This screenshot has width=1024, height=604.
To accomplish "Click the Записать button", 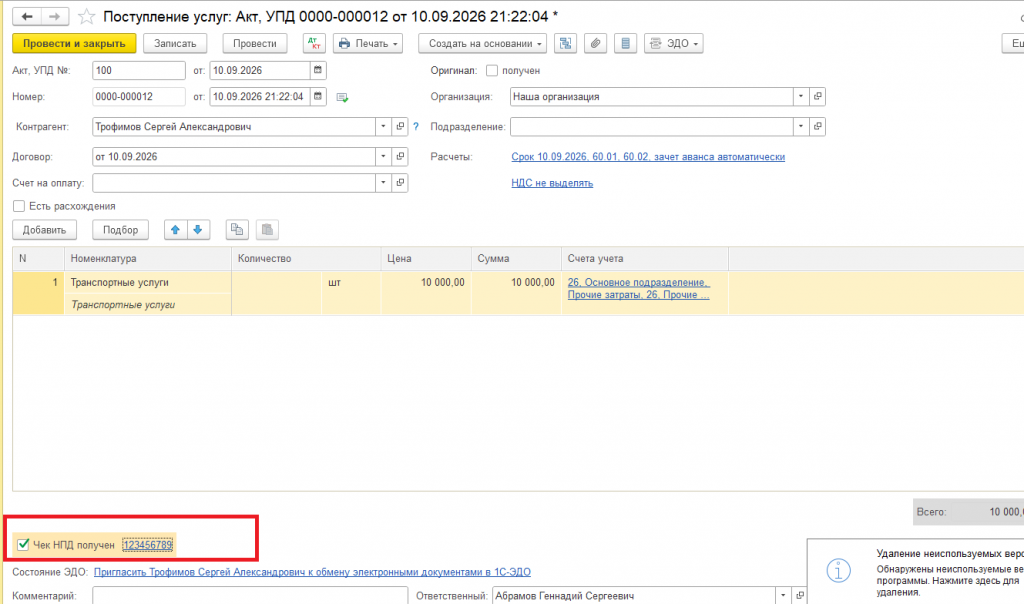I will pos(175,44).
